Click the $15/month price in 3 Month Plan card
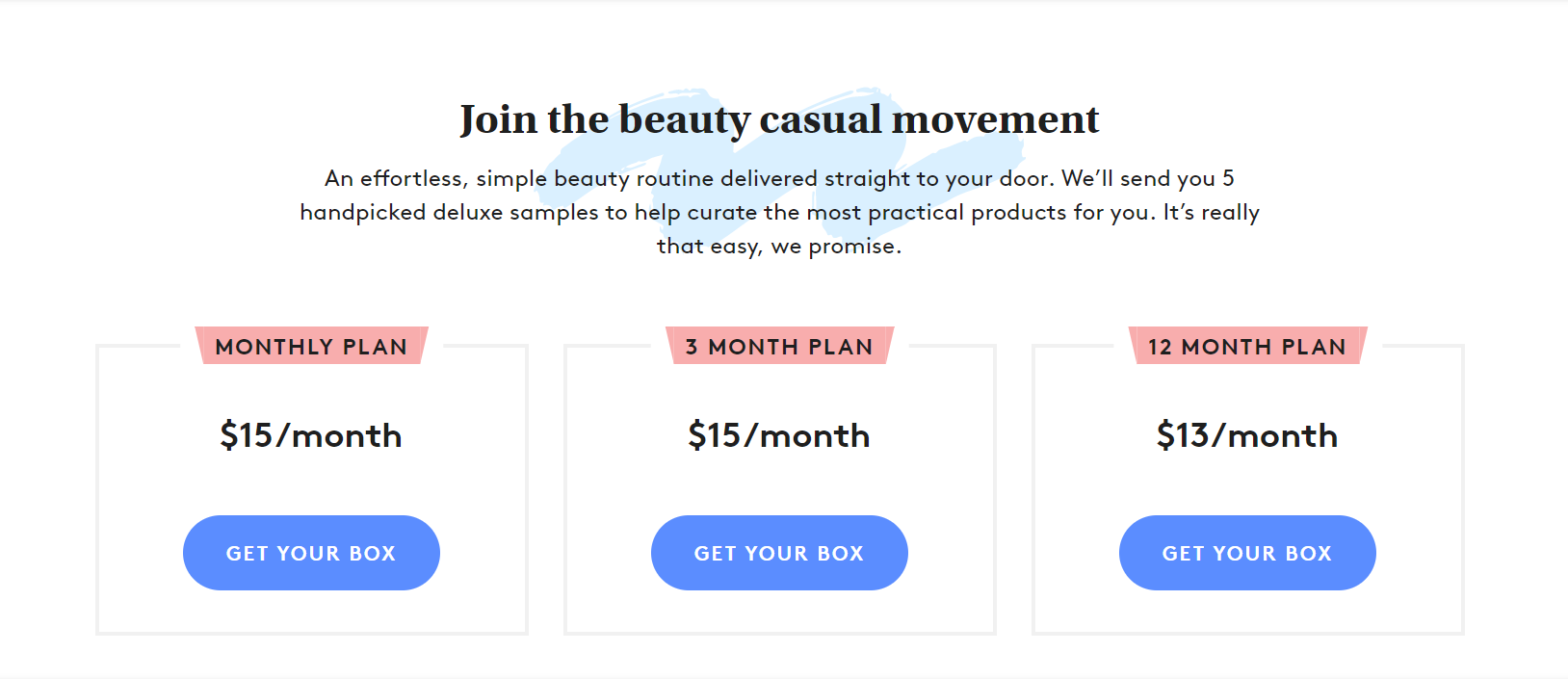Viewport: 1568px width, 679px height. (779, 435)
